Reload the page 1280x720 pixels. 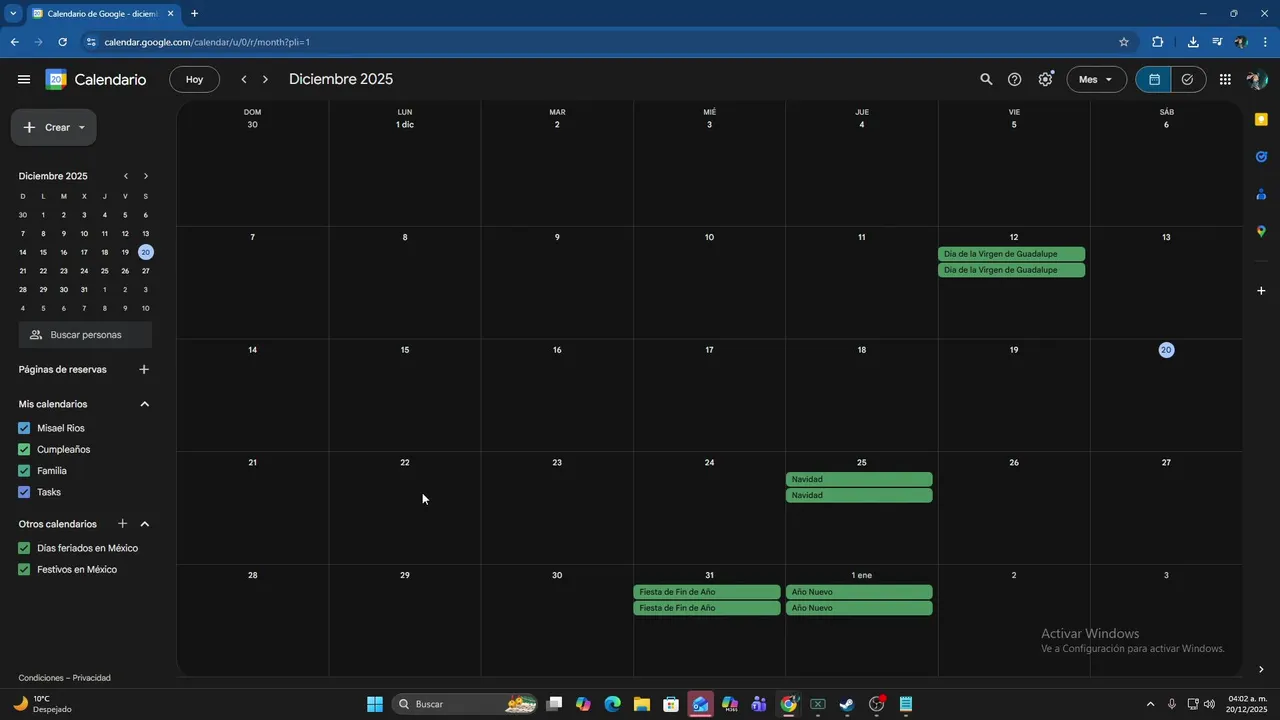click(x=62, y=42)
